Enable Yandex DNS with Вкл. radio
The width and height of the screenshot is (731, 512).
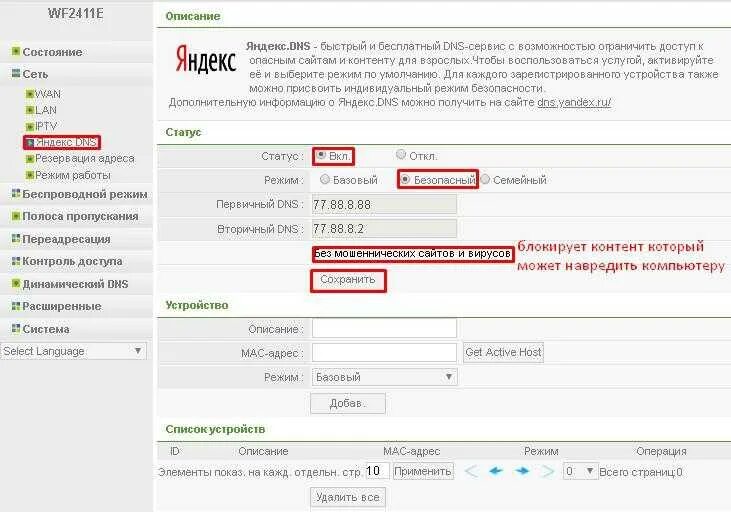click(x=321, y=154)
